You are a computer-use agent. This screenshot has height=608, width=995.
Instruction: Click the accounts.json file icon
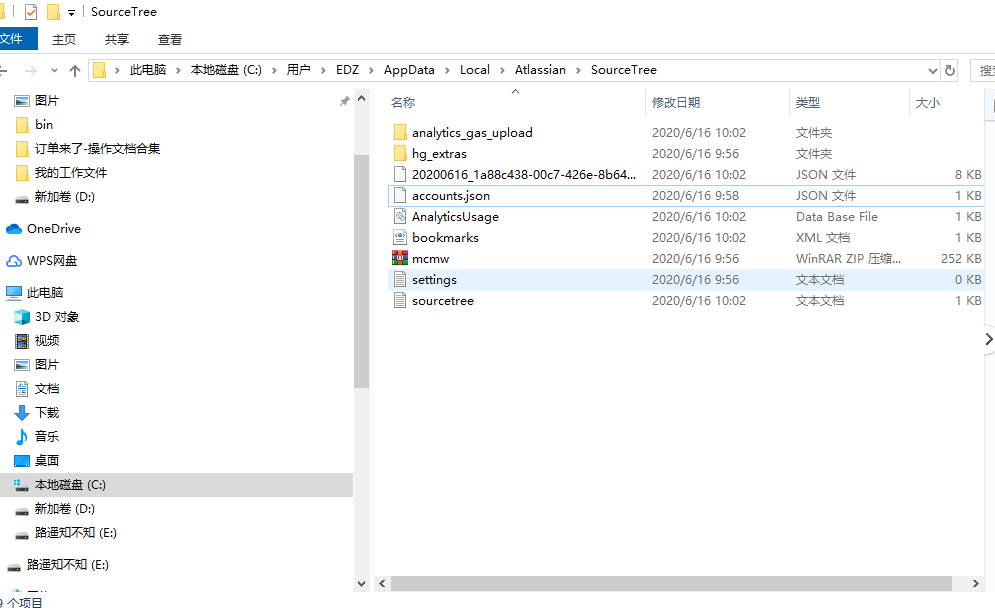click(400, 195)
